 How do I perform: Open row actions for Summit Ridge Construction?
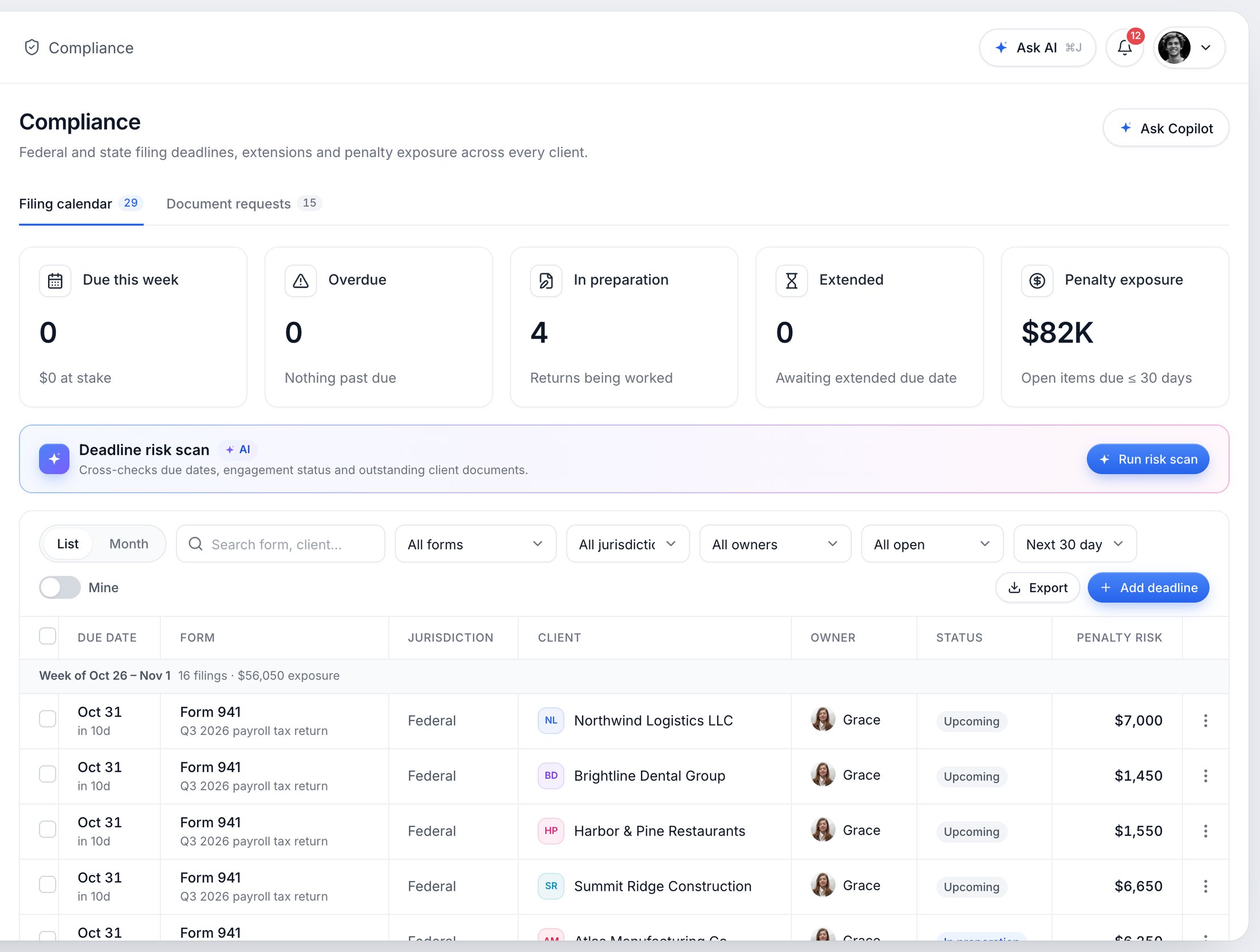click(1206, 886)
